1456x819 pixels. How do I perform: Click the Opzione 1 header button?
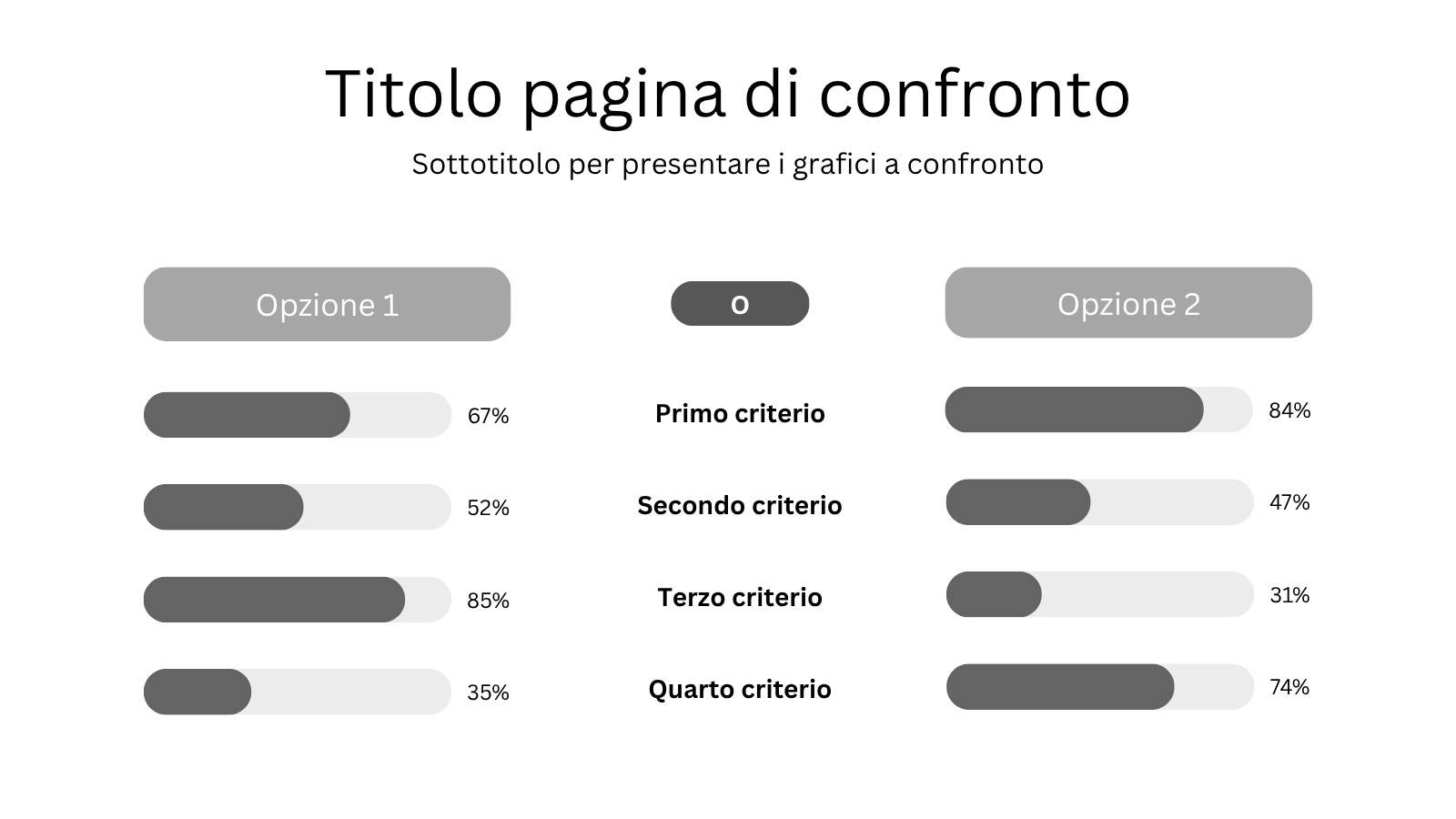pyautogui.click(x=327, y=304)
